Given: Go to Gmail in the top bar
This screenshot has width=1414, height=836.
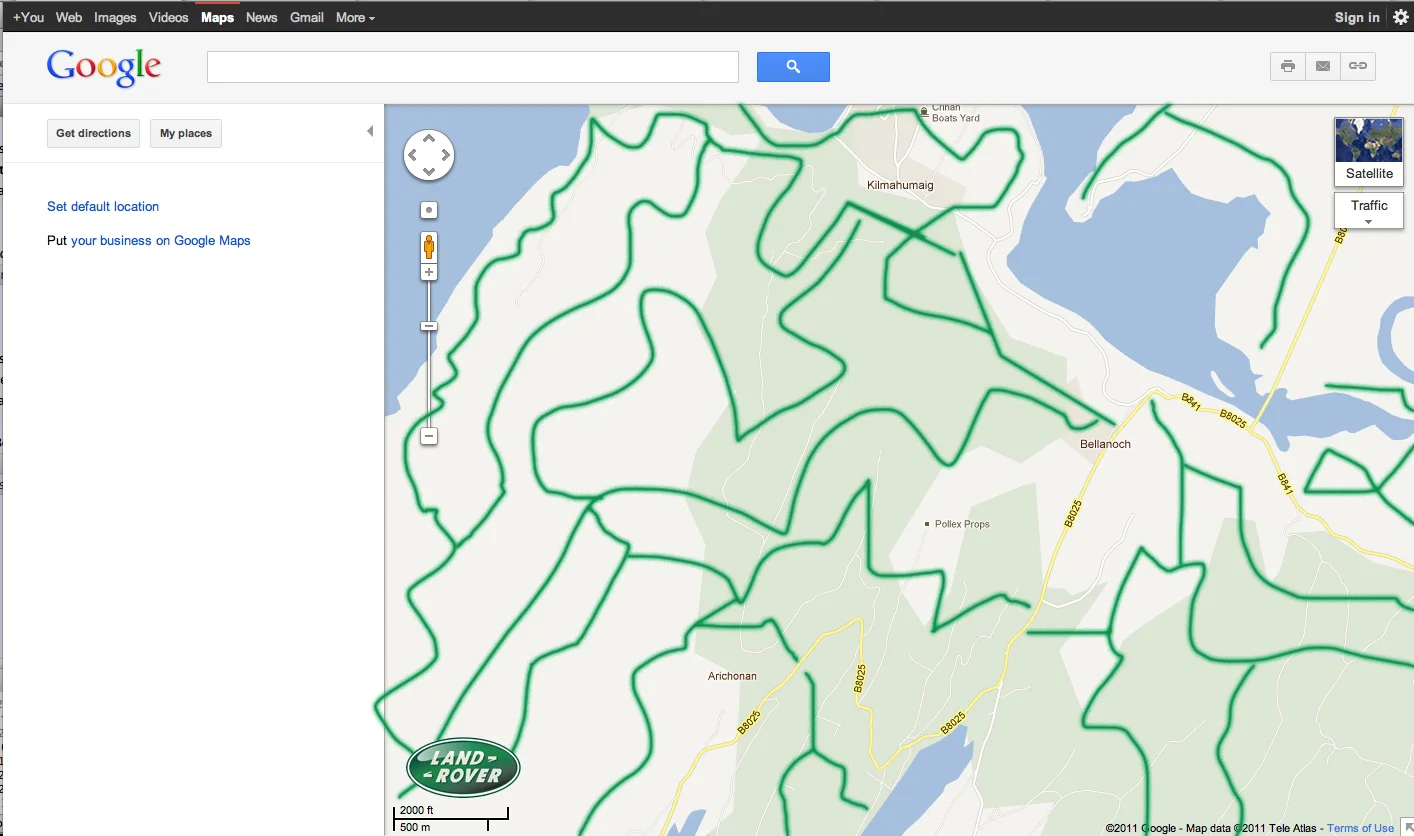Looking at the screenshot, I should (307, 17).
